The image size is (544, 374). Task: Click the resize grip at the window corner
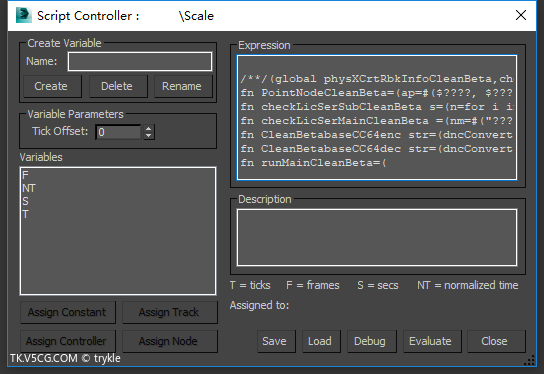(529, 360)
